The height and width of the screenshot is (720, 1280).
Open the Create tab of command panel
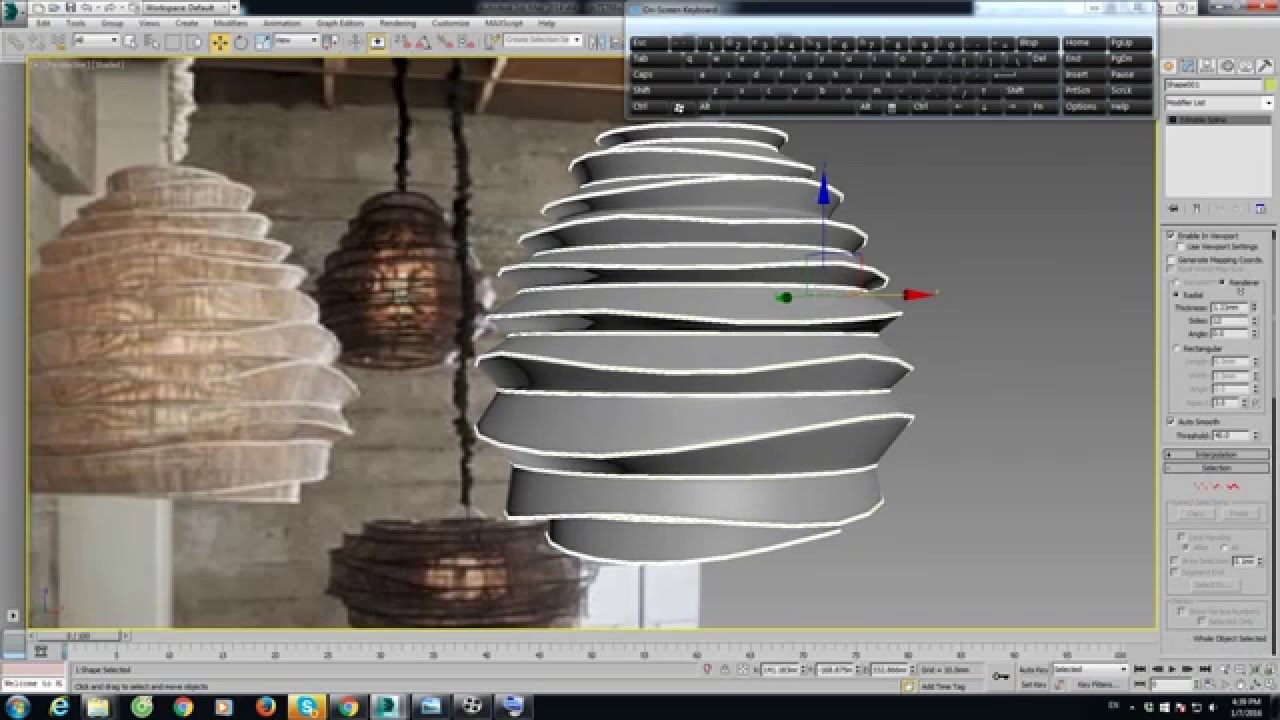[1169, 66]
